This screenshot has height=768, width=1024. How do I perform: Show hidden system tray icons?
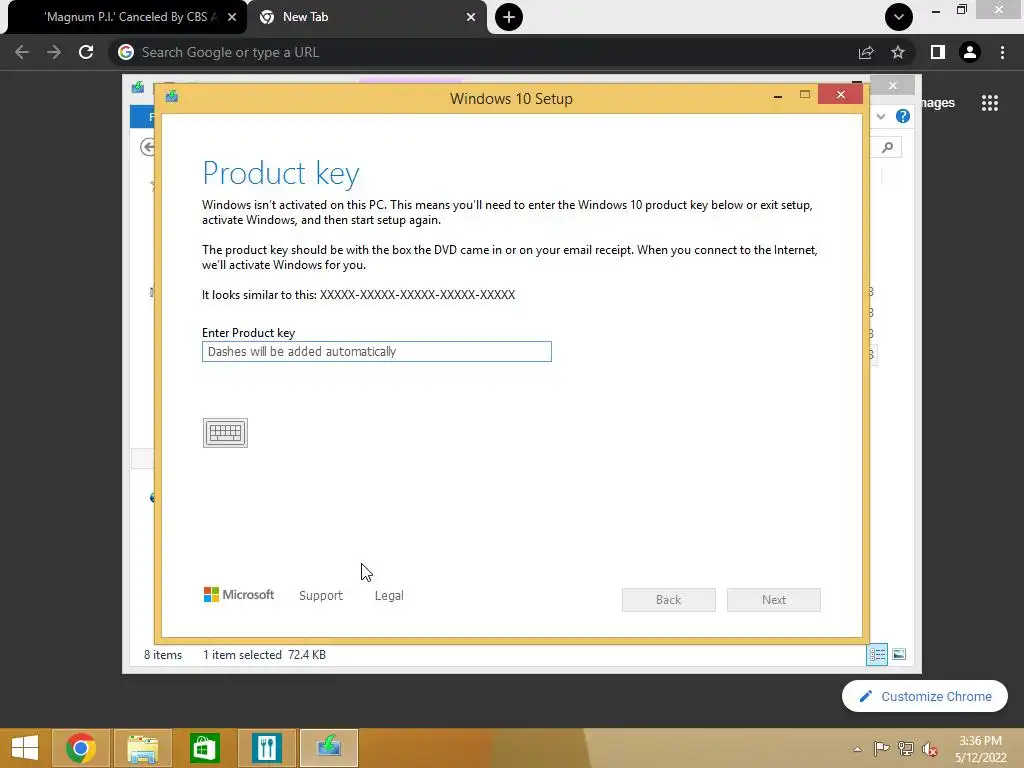(x=857, y=749)
